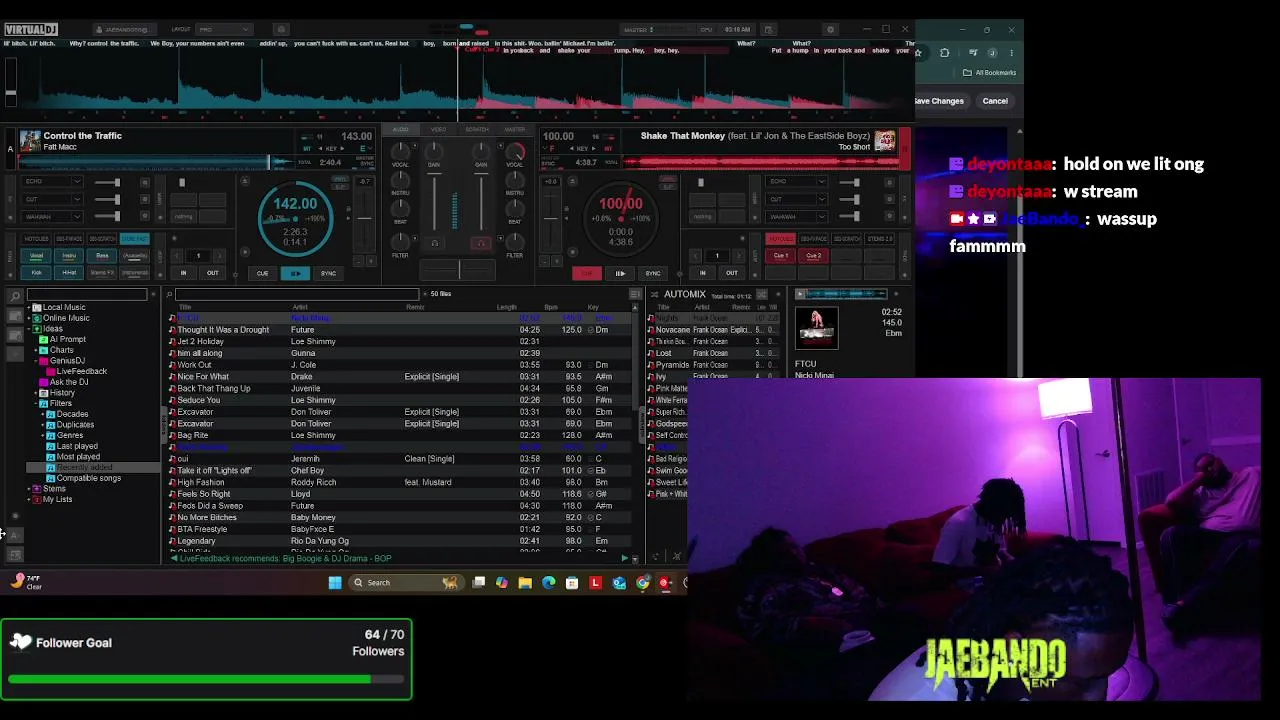Expand the Local Music tree node
Screen dimensions: 1280x720
coord(29,307)
